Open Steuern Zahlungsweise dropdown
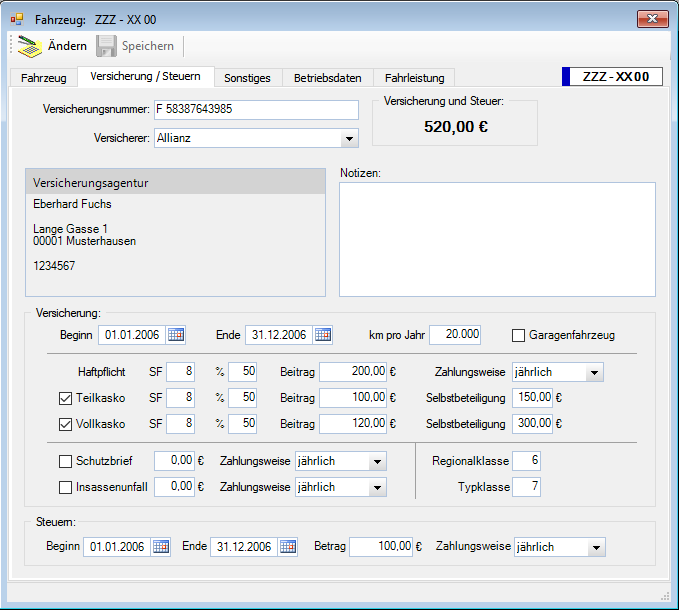The image size is (679, 610). click(x=596, y=547)
